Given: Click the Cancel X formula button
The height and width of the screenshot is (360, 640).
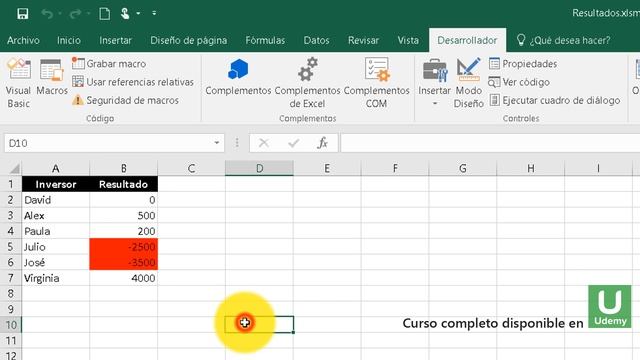Looking at the screenshot, I should click(264, 143).
